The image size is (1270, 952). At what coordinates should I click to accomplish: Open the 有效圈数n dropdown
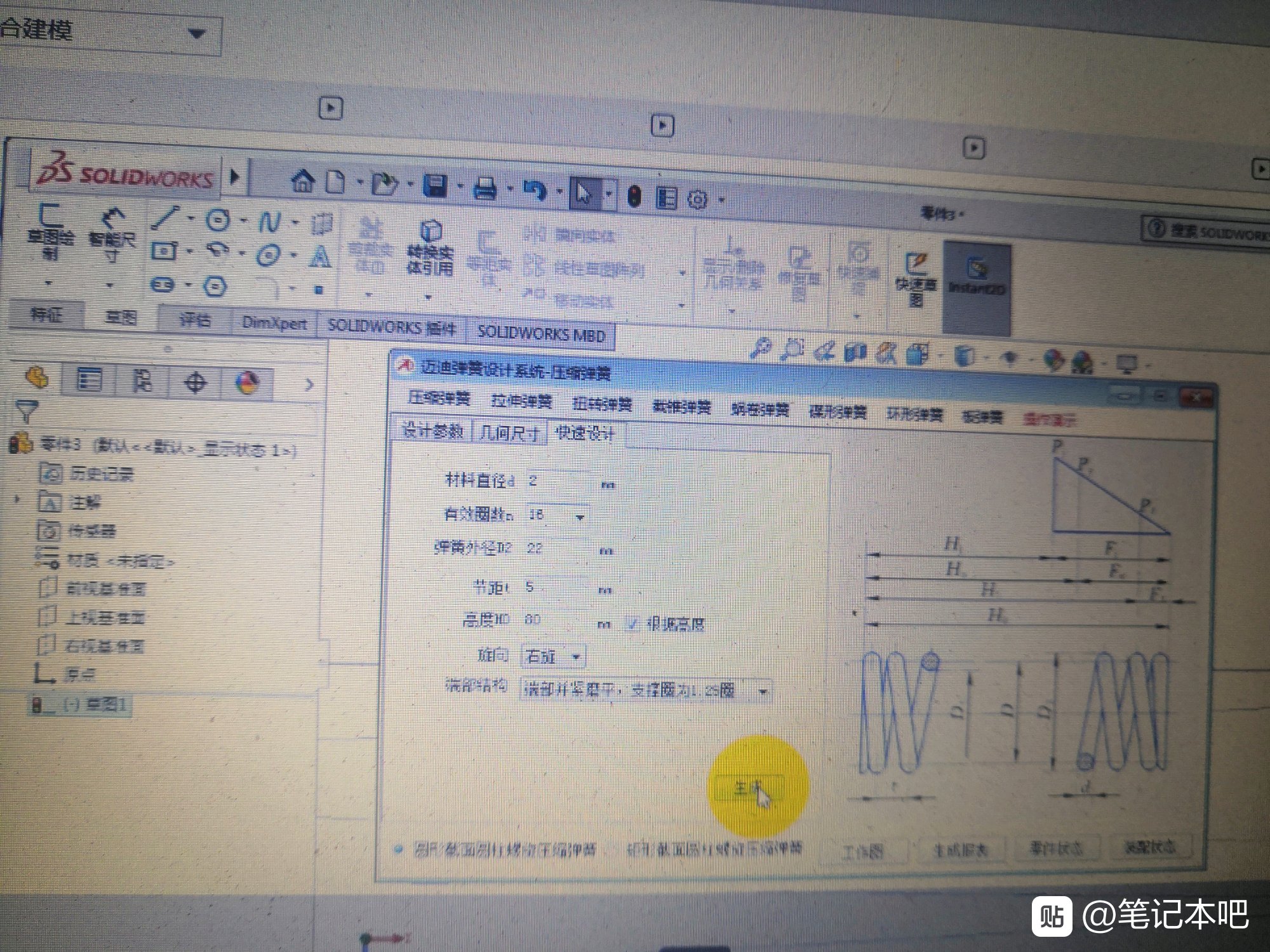579,517
